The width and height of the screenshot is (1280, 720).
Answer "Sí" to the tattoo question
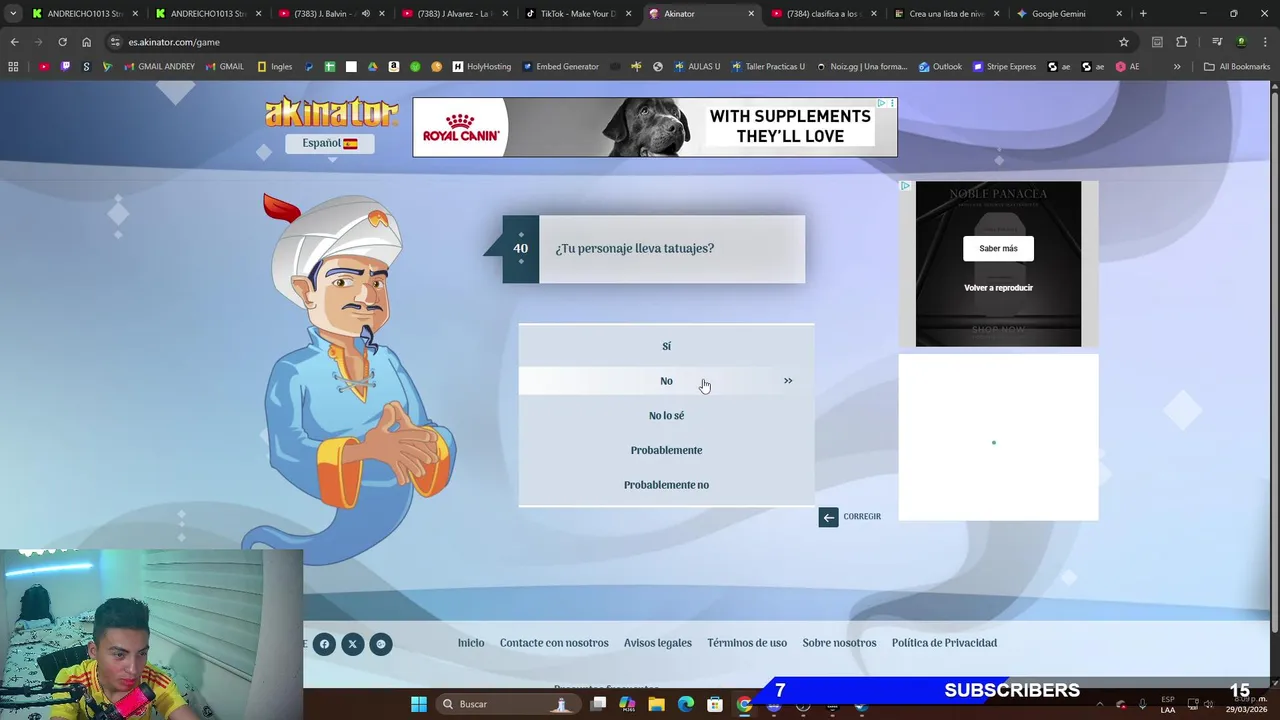coord(666,346)
